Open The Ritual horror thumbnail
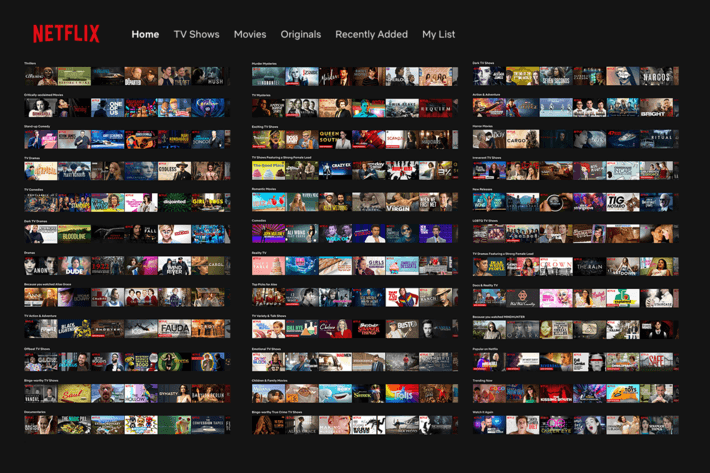The image size is (710, 473). pyautogui.click(x=657, y=139)
